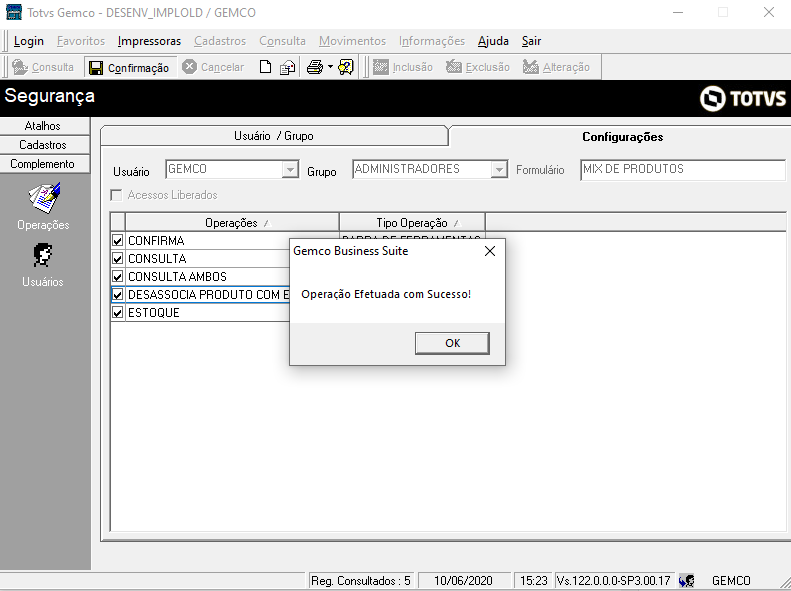Click the Atalhos sidebar button
The image size is (791, 591).
(43, 126)
